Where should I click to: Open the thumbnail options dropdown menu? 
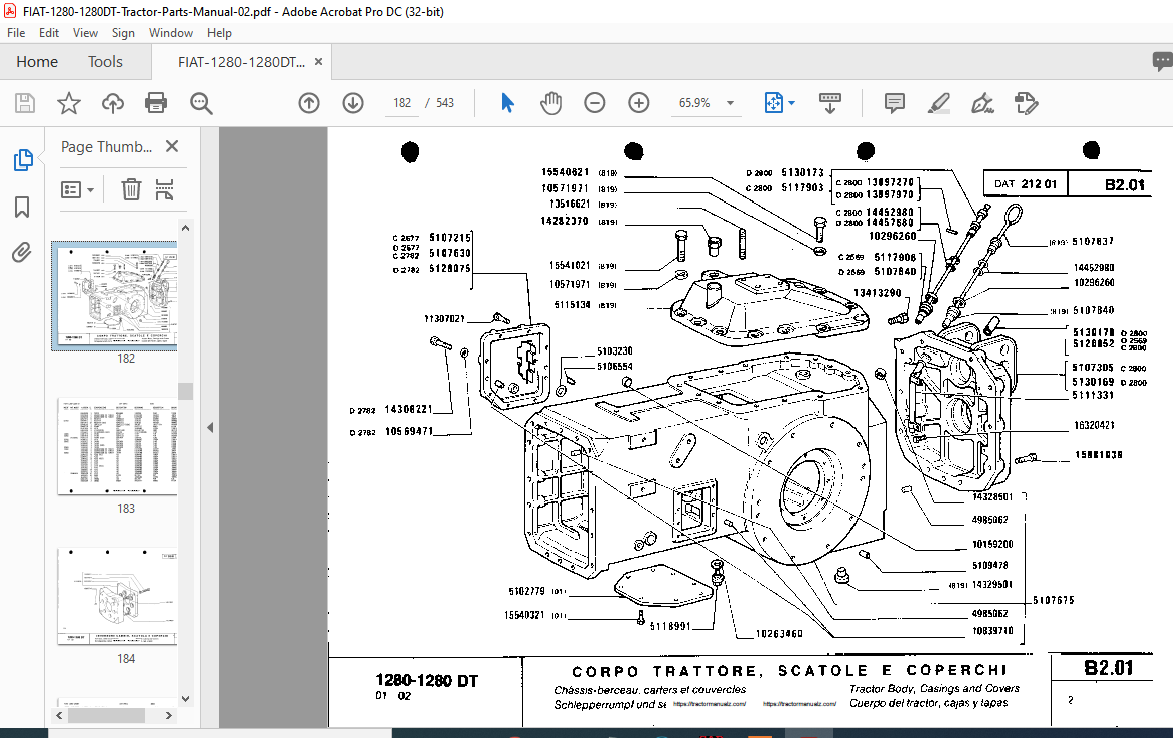tap(77, 189)
